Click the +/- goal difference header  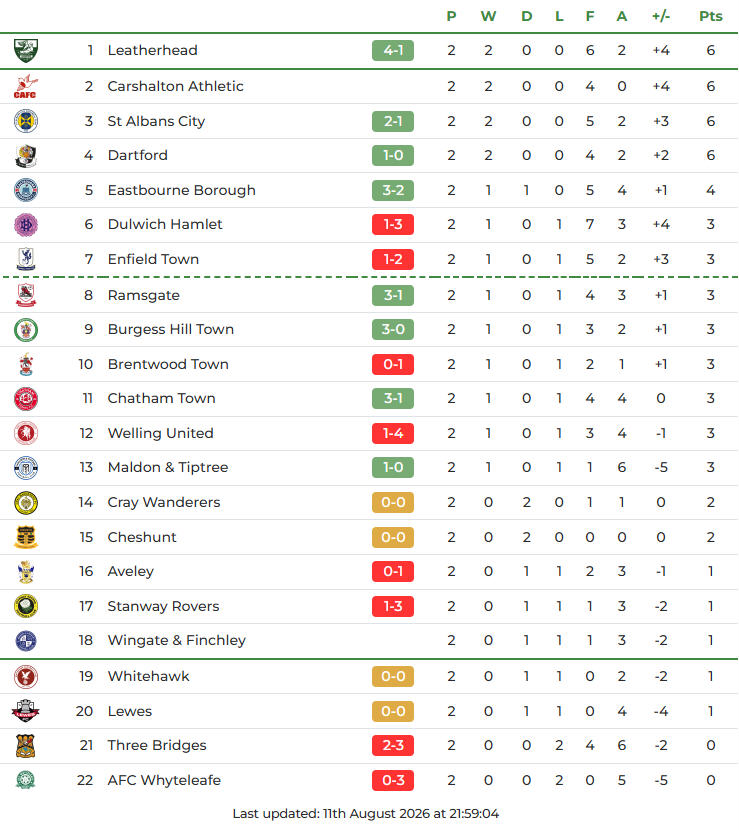pos(661,16)
